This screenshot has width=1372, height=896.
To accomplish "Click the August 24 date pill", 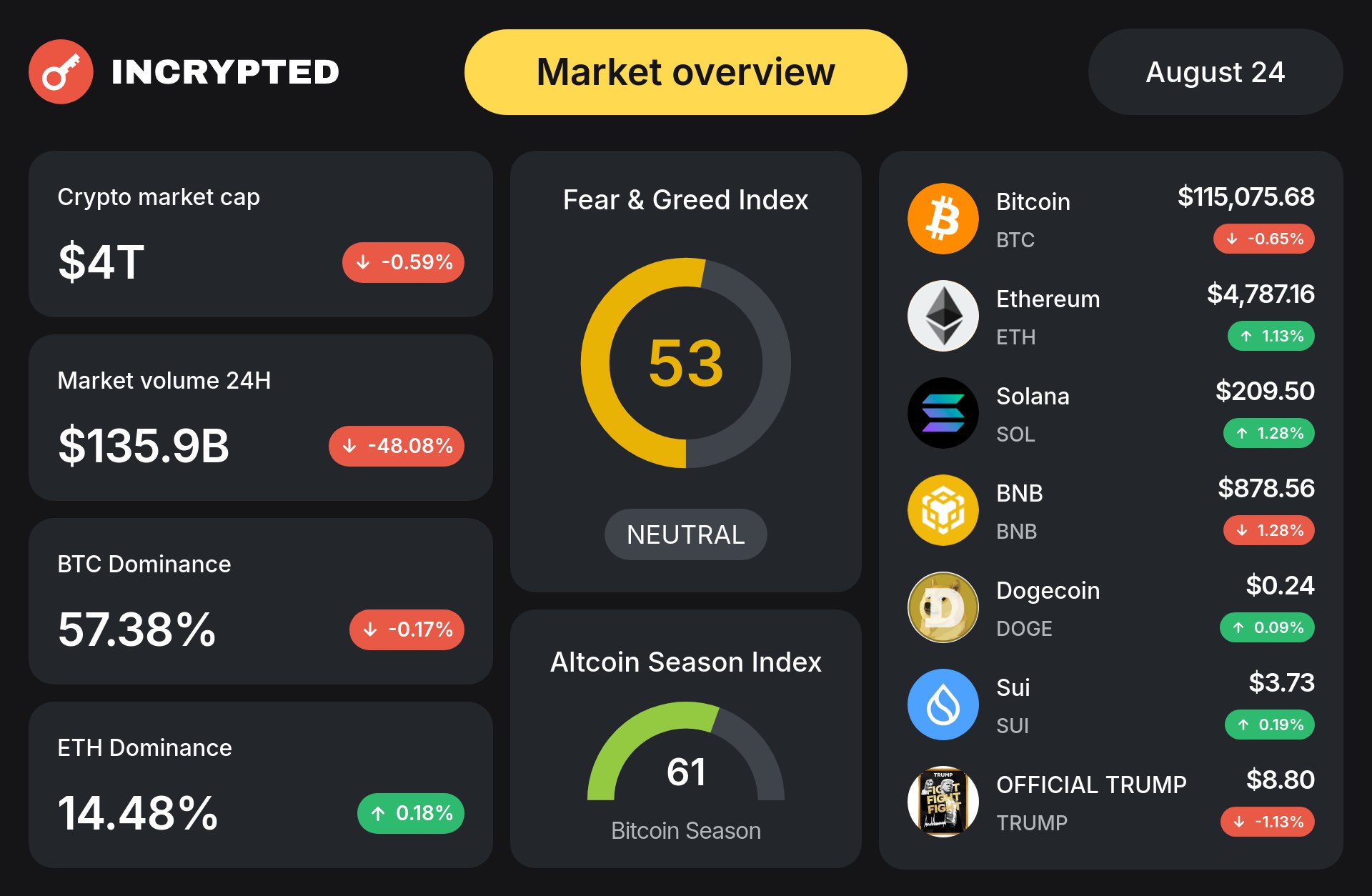I will [1216, 72].
